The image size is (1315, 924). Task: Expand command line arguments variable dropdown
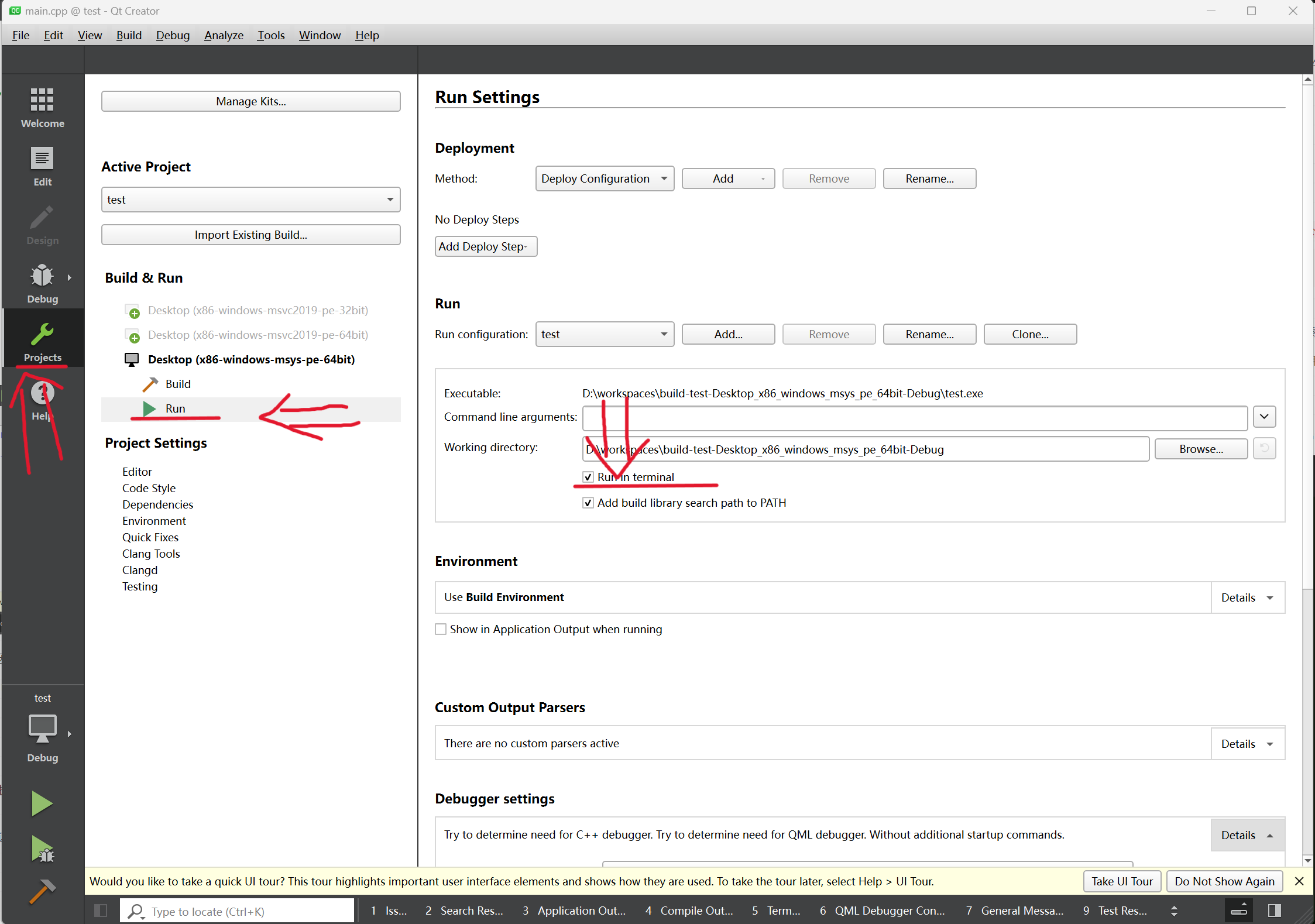click(1264, 417)
